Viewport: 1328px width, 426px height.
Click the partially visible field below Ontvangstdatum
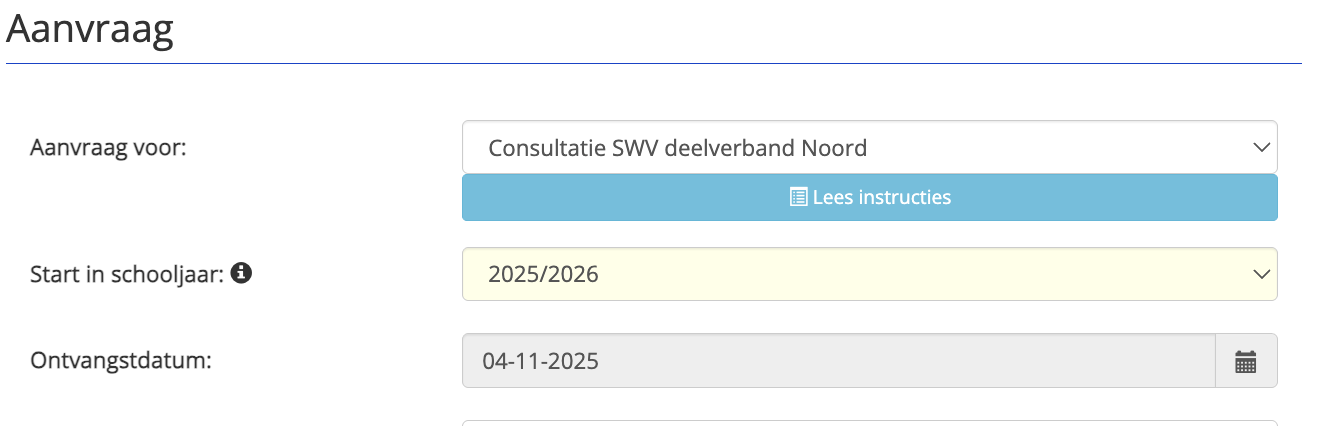coord(869,422)
